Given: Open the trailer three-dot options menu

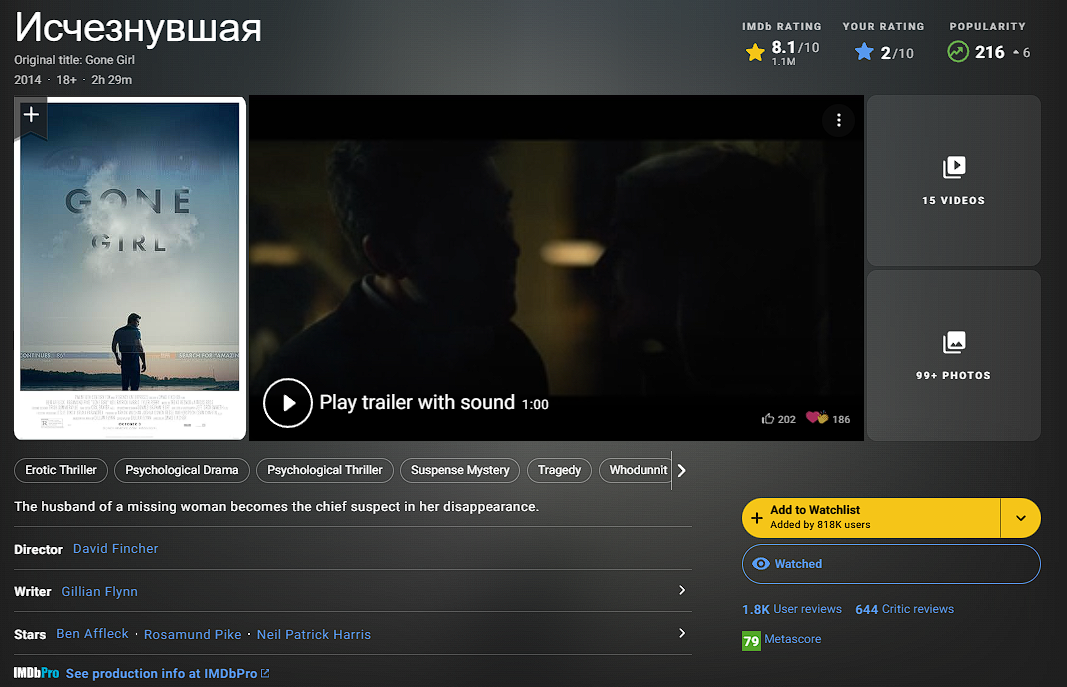Looking at the screenshot, I should (838, 120).
